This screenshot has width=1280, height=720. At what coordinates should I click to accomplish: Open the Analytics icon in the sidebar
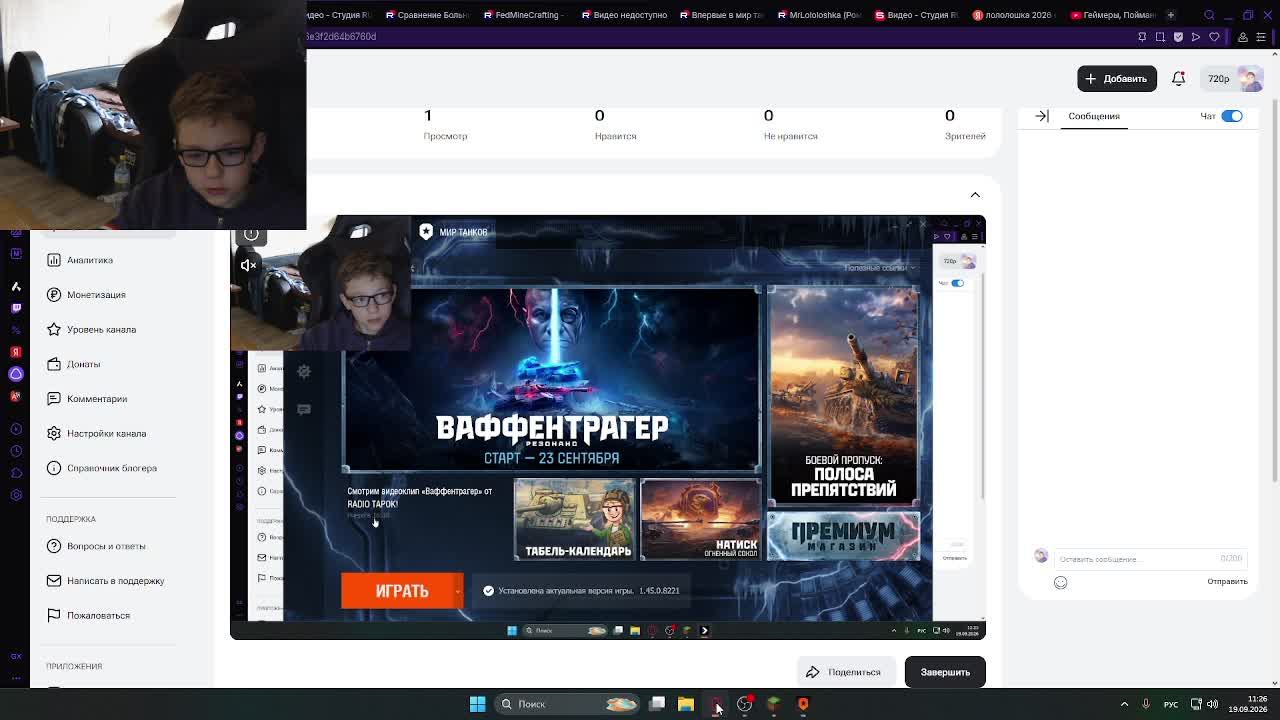54,260
